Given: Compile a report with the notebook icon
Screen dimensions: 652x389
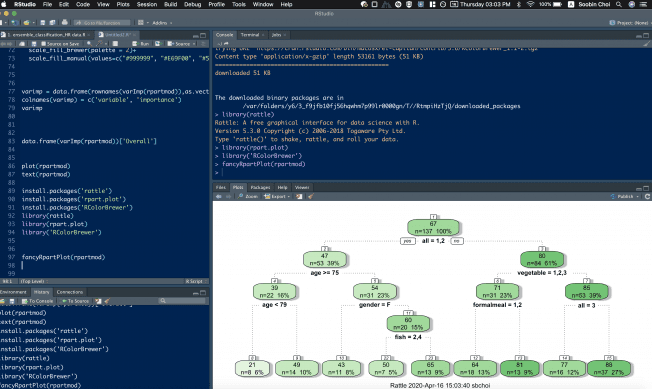Looking at the screenshot, I should coord(116,44).
